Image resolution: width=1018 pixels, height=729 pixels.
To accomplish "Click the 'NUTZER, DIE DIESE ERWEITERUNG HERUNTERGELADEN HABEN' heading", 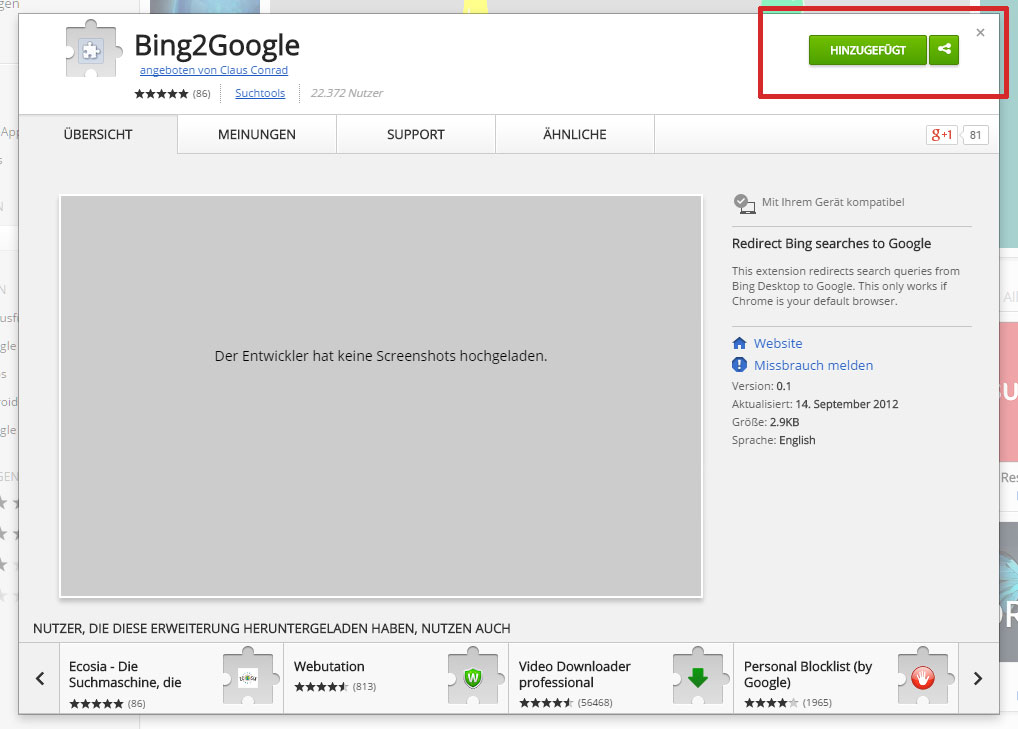I will [272, 628].
